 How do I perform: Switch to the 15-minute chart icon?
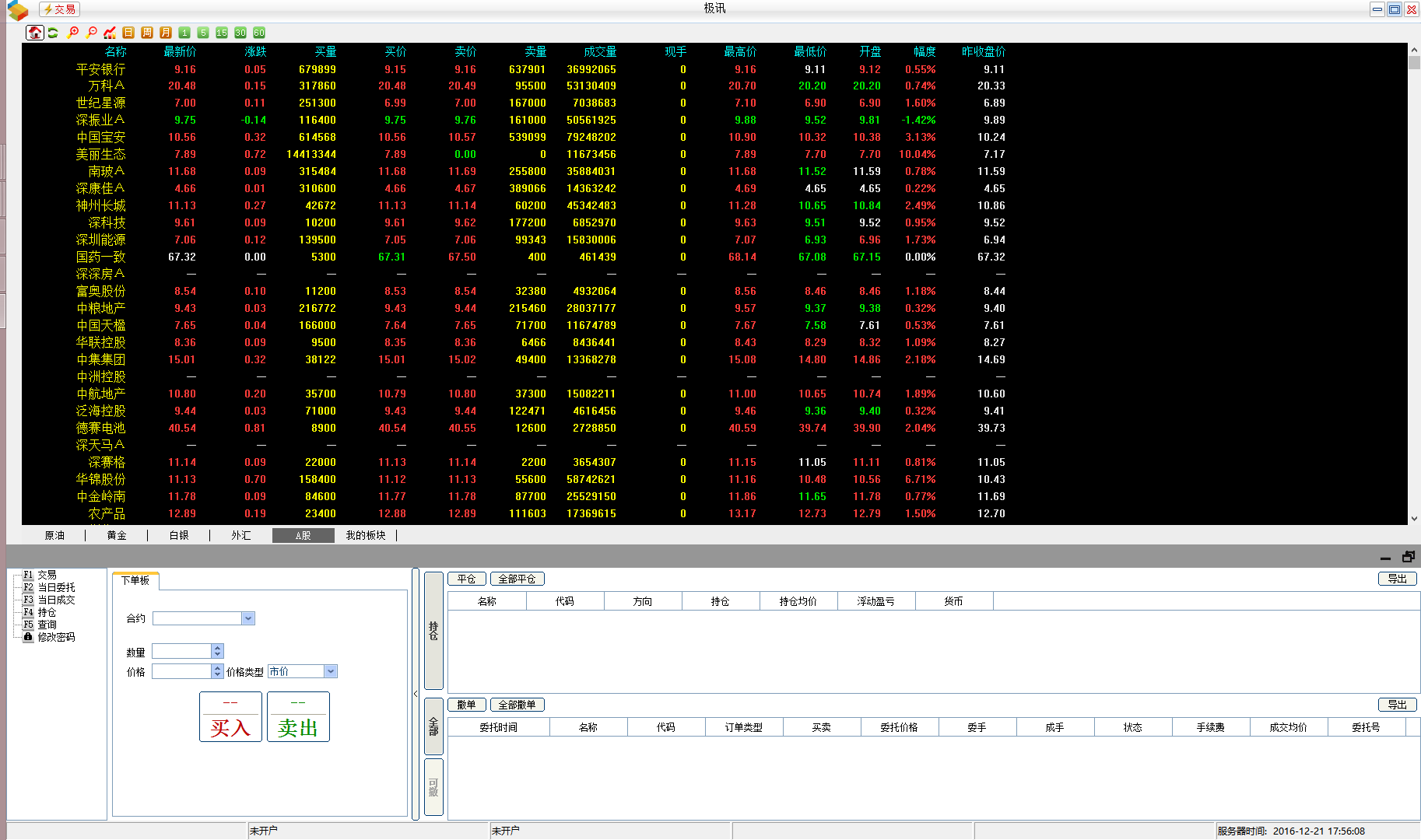tap(222, 33)
